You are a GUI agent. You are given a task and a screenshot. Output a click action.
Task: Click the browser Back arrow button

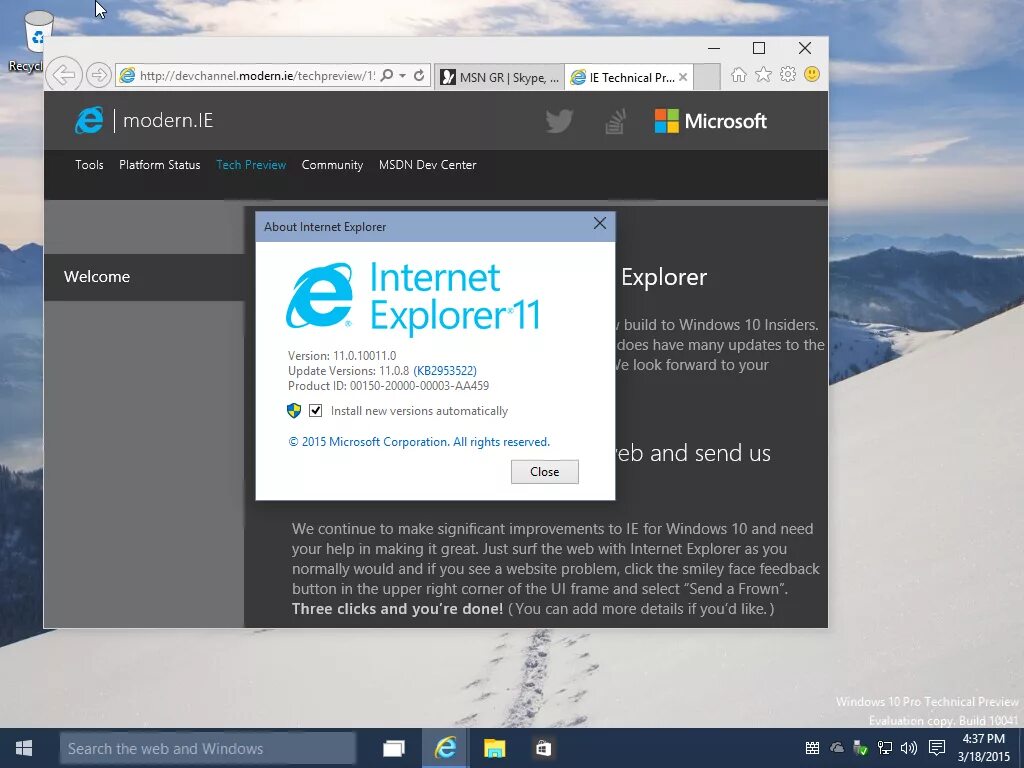(64, 75)
